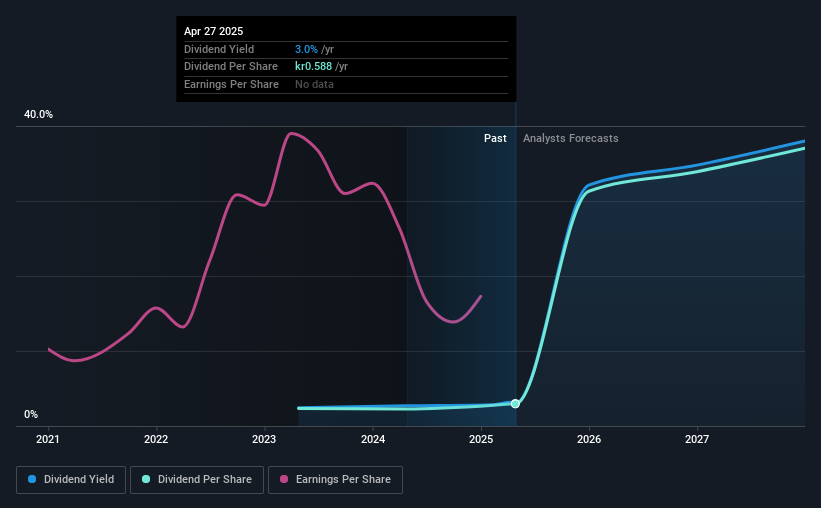Screen dimensions: 821x508
Task: Click the 2022 x-axis label
Action: (x=156, y=439)
